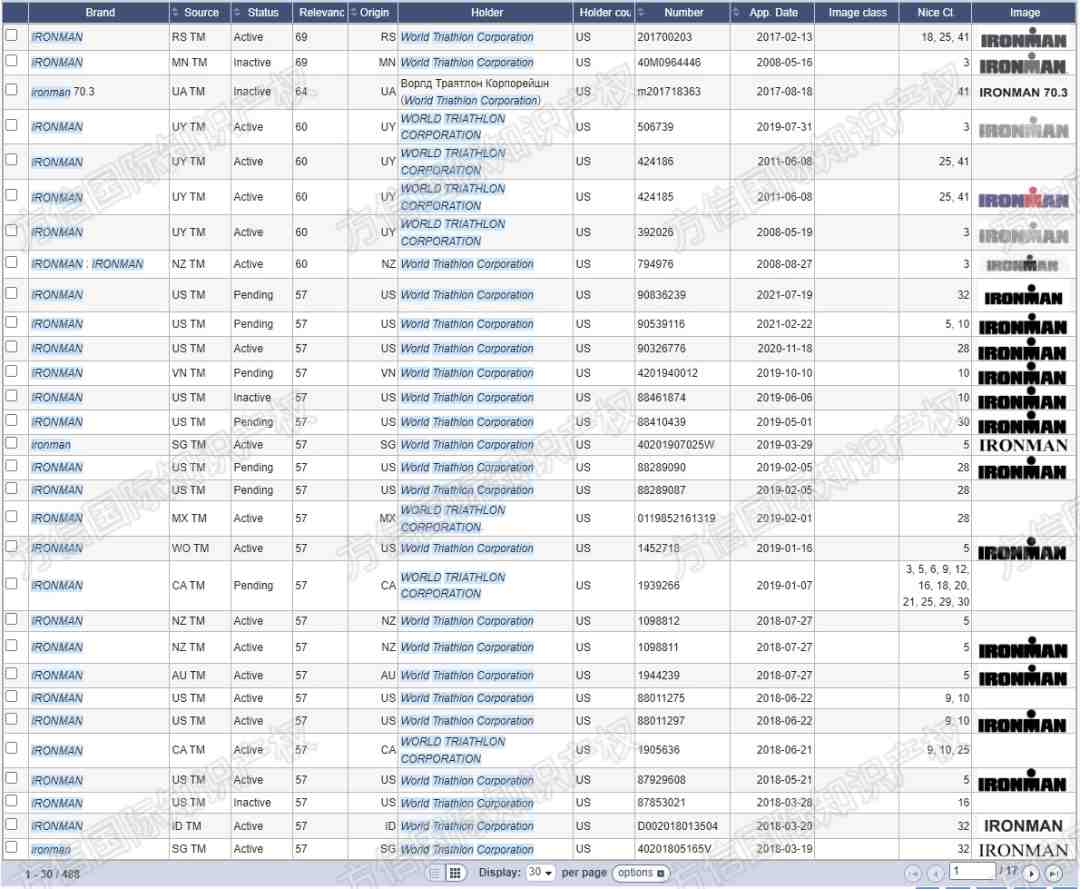Viewport: 1080px width, 889px height.
Task: Select the checkbox for number D002018013504
Action: pos(12,824)
